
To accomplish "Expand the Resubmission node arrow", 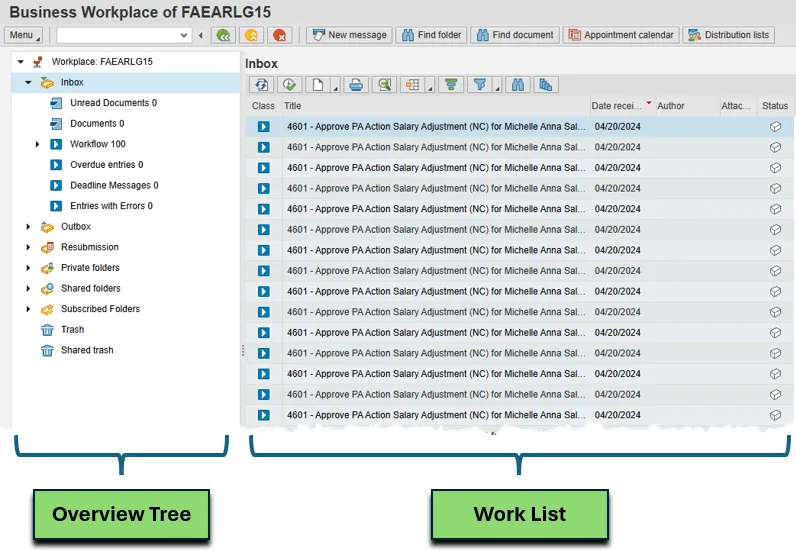I will point(28,247).
